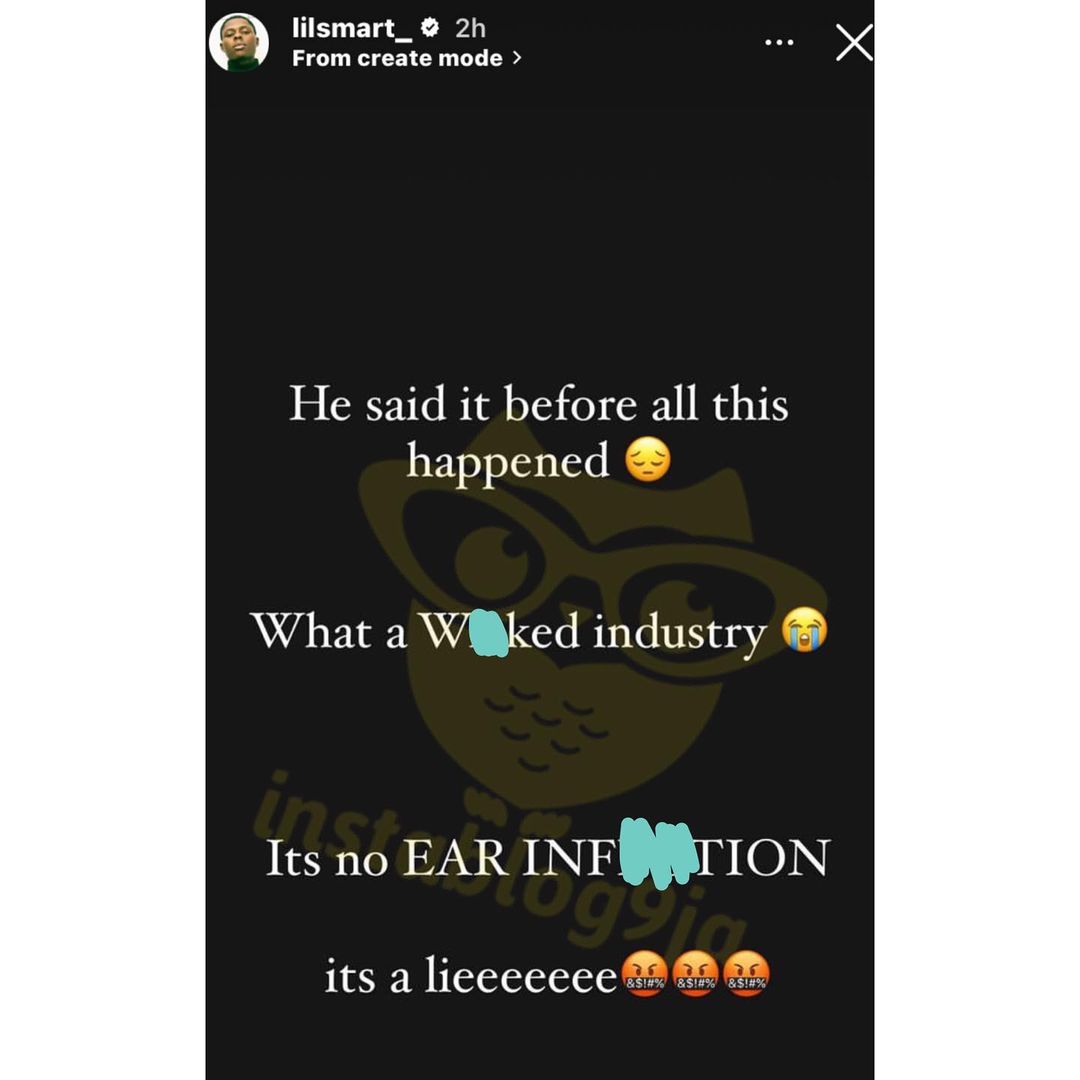Select the first angry cursing emoji
The width and height of the screenshot is (1080, 1080).
coord(644,974)
